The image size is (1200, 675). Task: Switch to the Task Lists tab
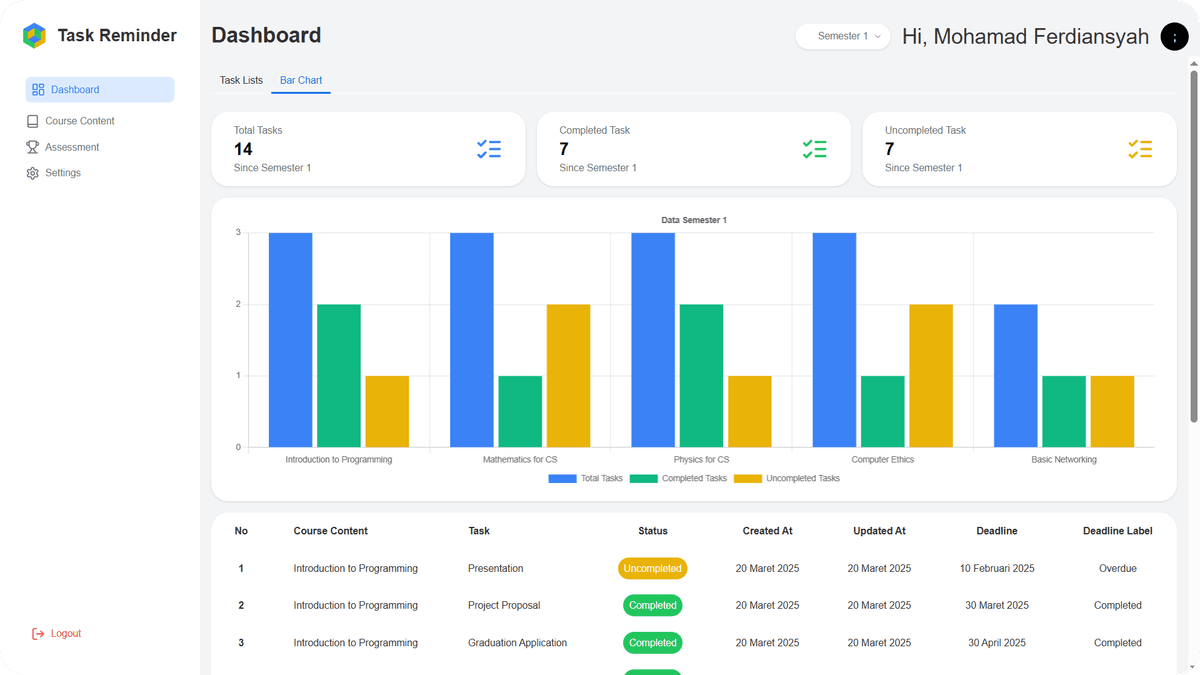coord(241,80)
